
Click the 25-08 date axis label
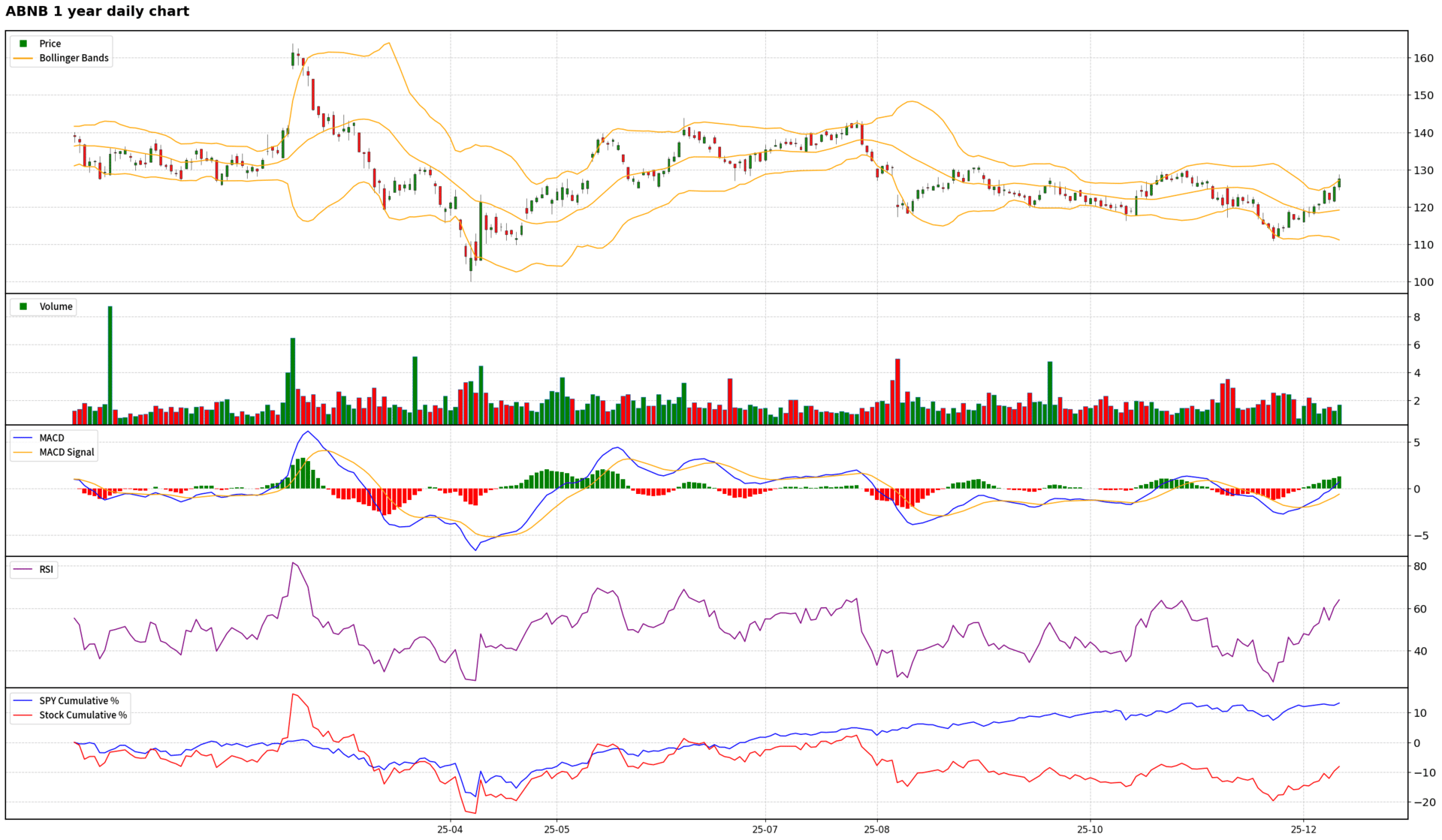876,829
